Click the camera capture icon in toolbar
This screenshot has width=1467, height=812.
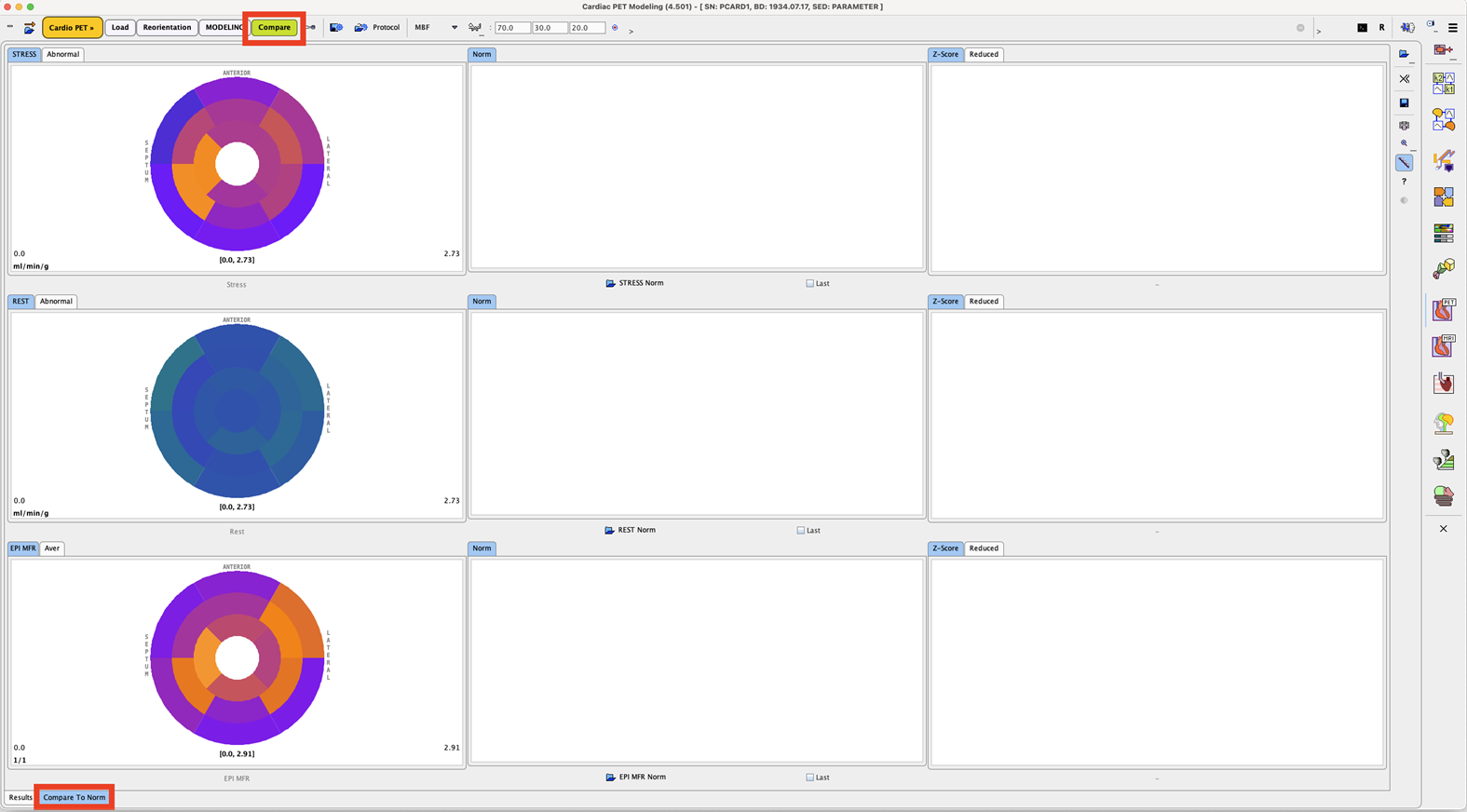[336, 28]
